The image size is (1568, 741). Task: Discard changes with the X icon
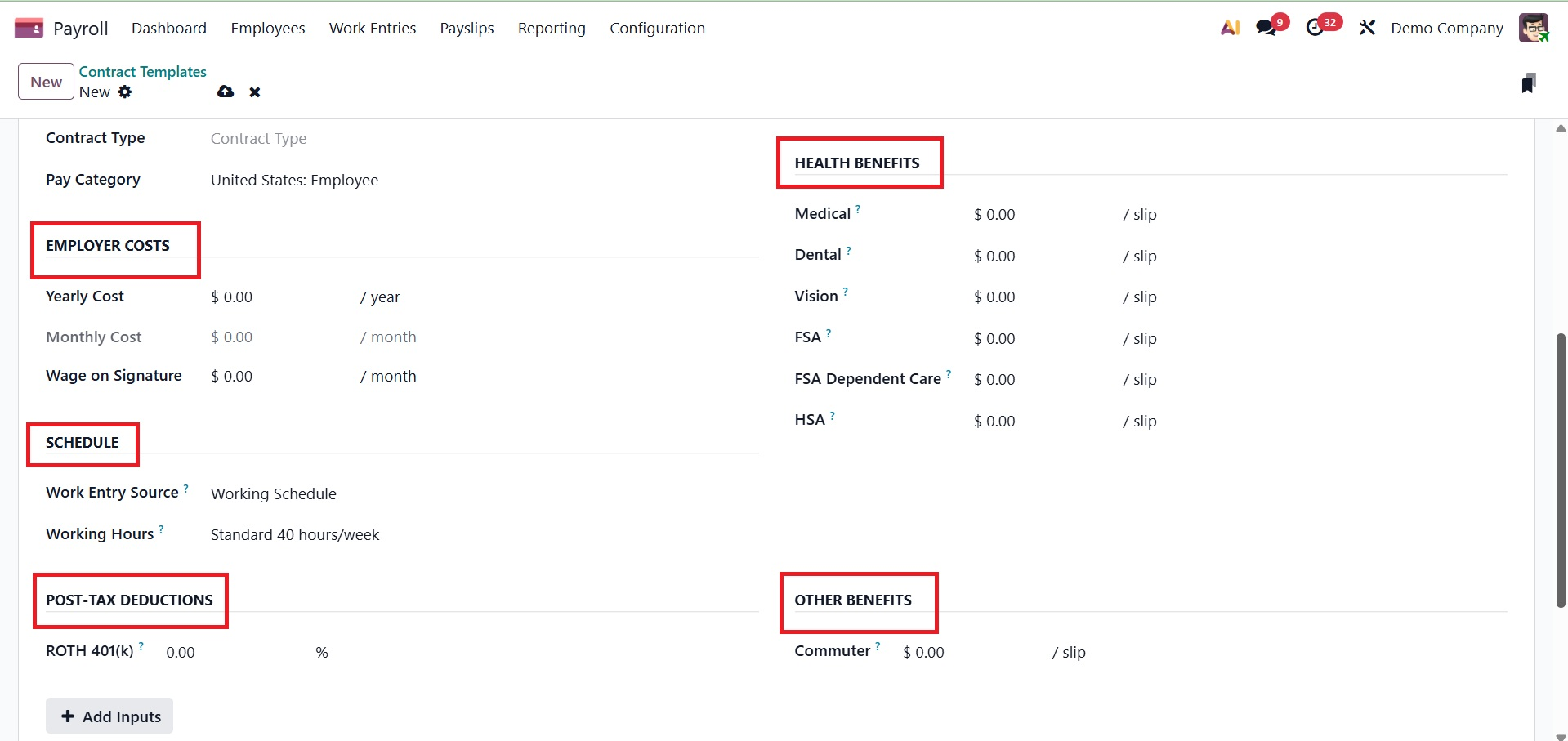click(255, 92)
